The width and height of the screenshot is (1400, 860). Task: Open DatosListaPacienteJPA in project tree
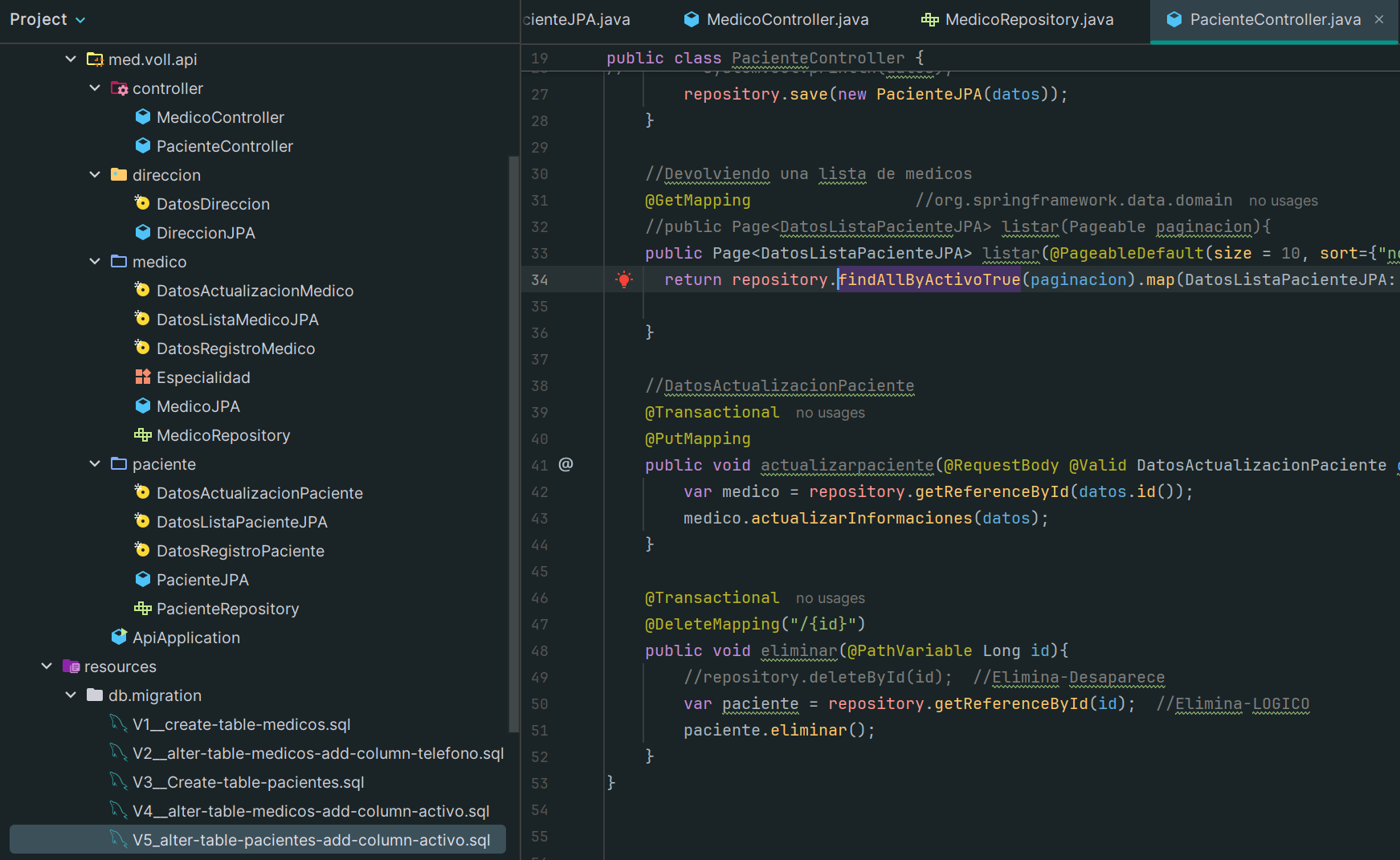pos(242,522)
